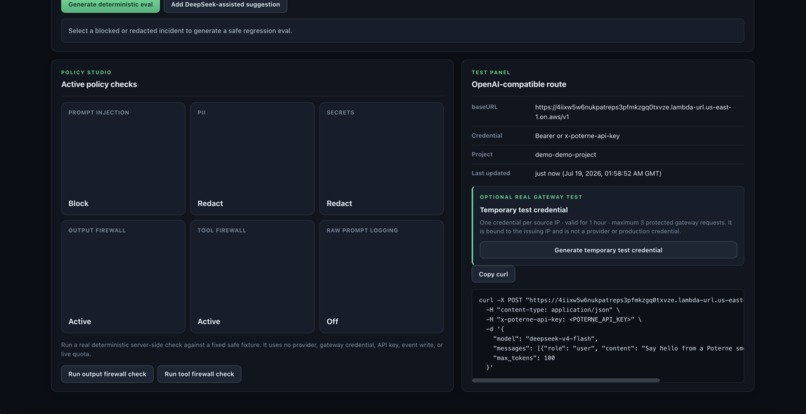The image size is (806, 414).
Task: Click the "max_tokens": 100 line
Action: (524, 358)
